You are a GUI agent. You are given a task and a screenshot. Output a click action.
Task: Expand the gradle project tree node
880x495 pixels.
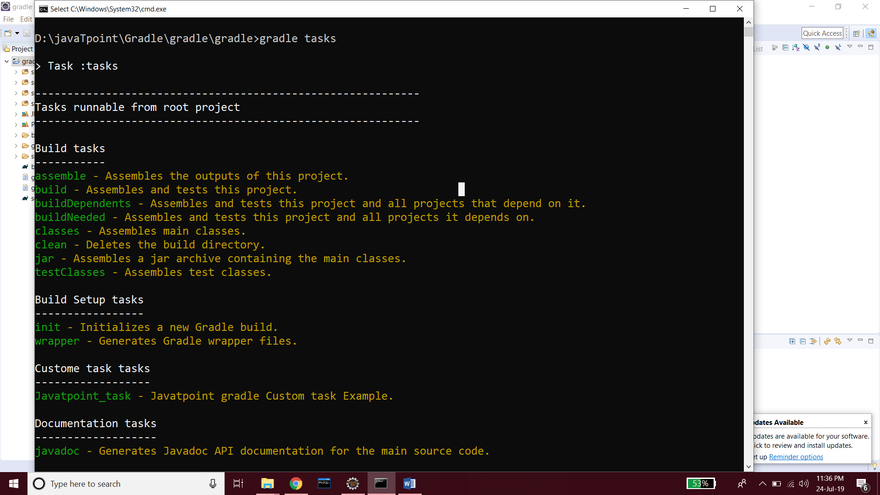coord(7,61)
